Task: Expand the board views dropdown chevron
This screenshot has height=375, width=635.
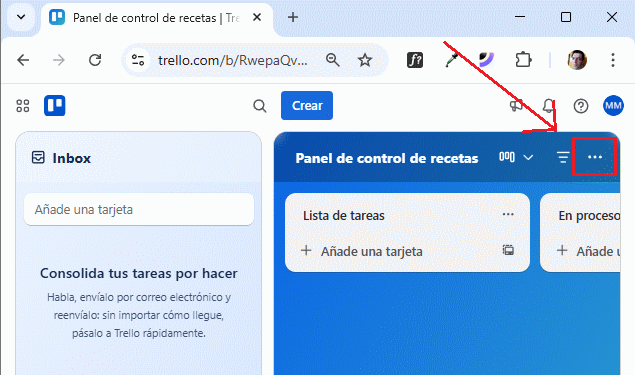Action: click(x=528, y=157)
